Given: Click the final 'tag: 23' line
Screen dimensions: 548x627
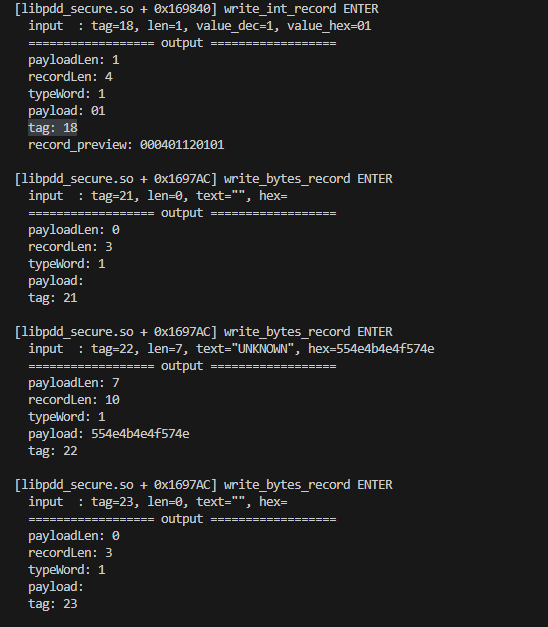Looking at the screenshot, I should click(52, 604).
